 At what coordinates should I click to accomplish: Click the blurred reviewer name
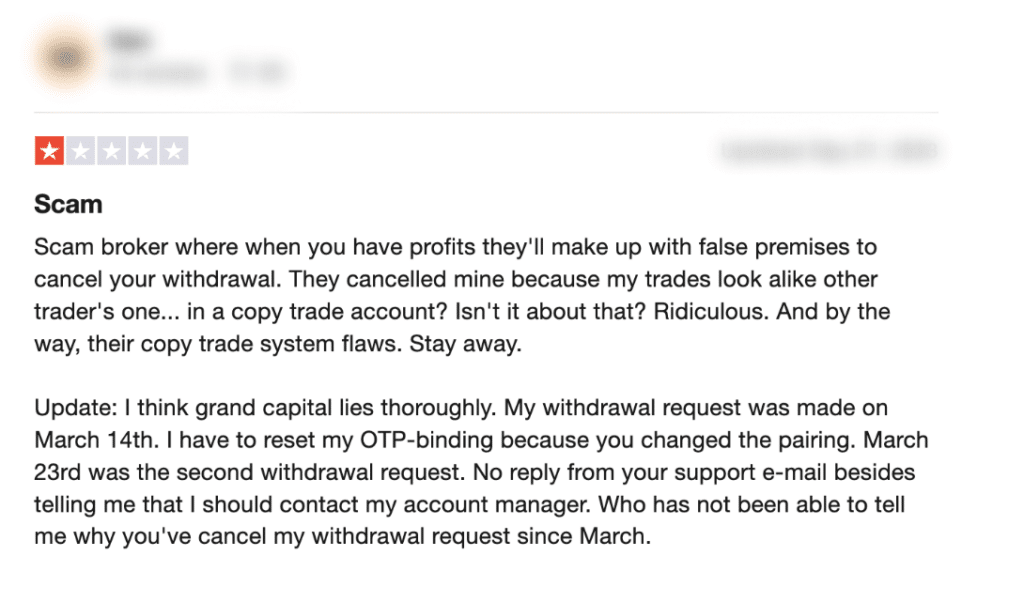pyautogui.click(x=127, y=42)
